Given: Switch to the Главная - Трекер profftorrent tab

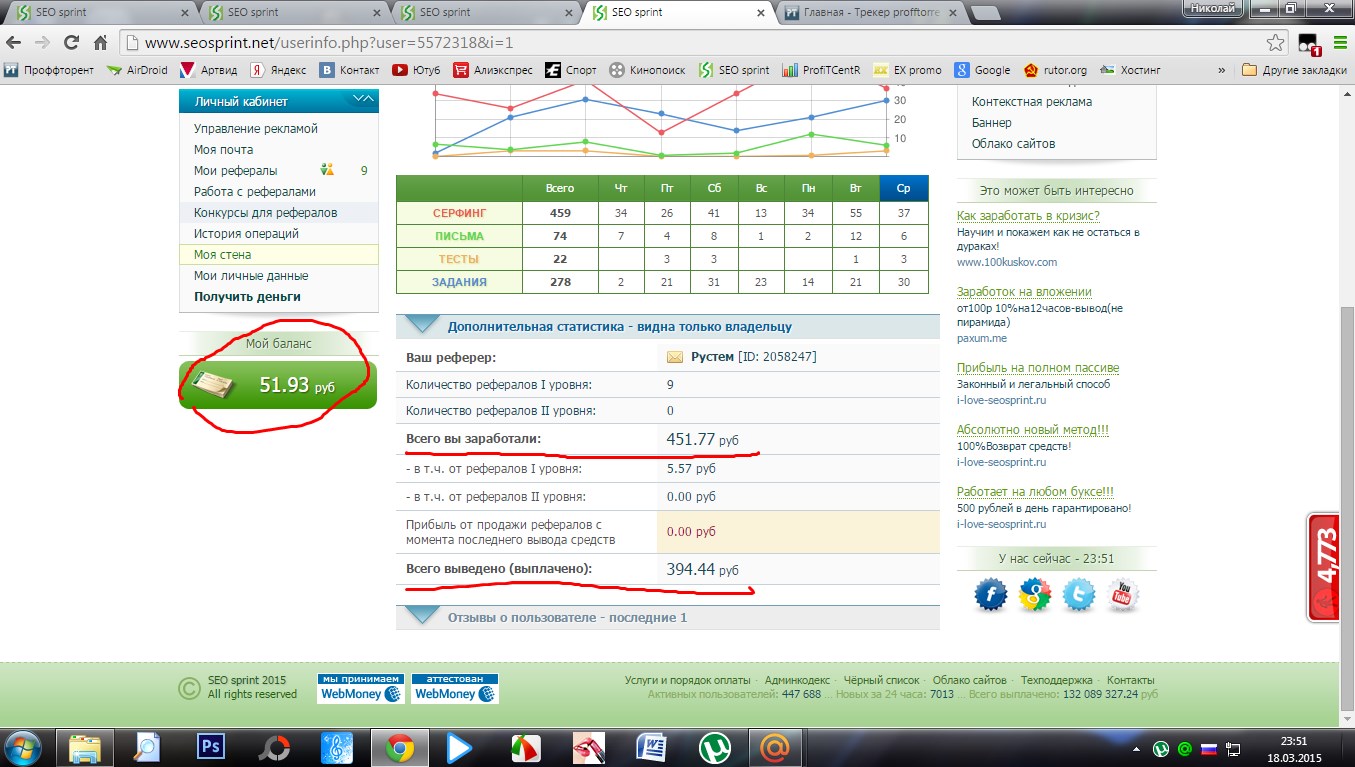Looking at the screenshot, I should pos(872,13).
